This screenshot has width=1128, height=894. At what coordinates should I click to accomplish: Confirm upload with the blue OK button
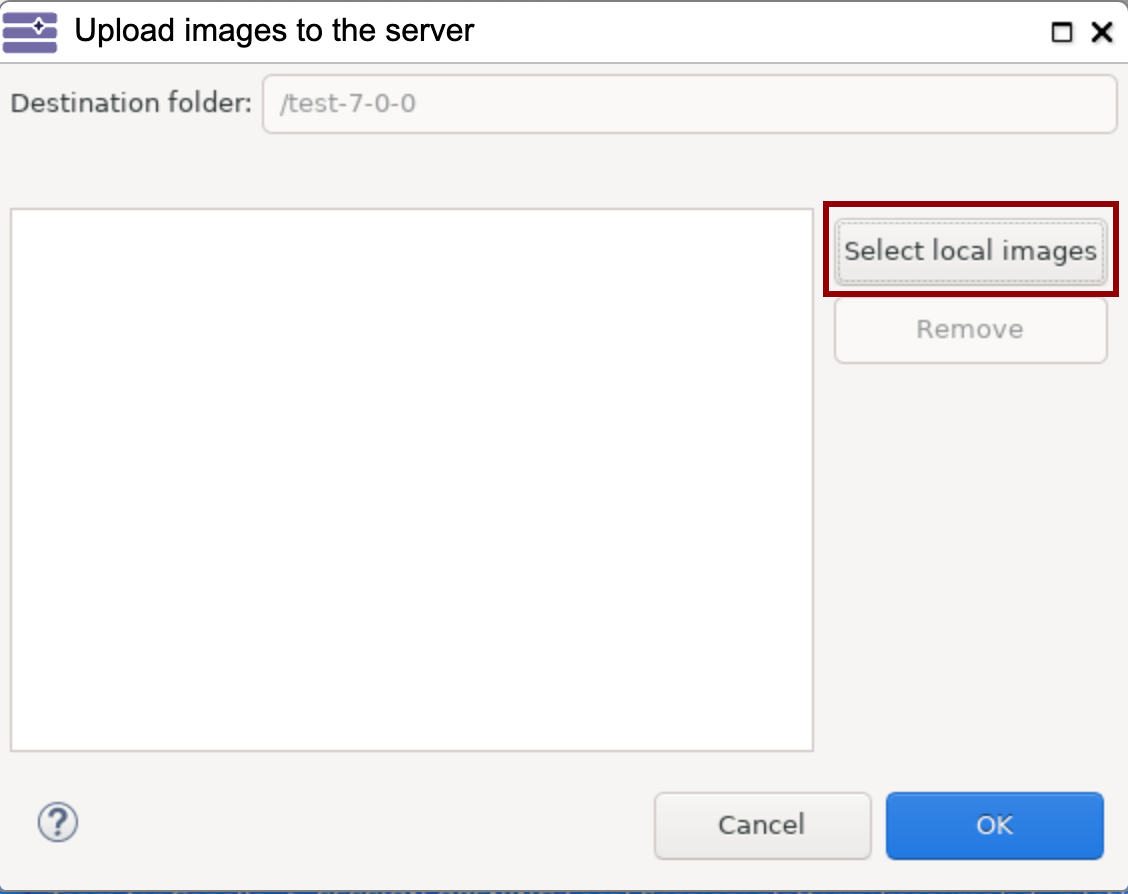(x=995, y=826)
